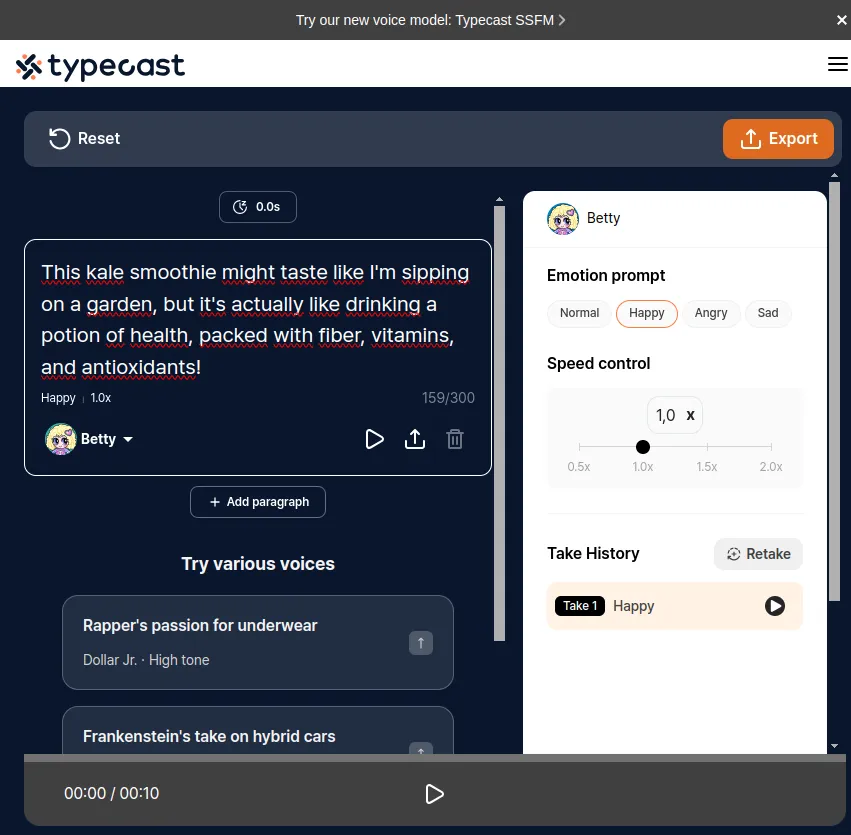Viewport: 851px width, 835px height.
Task: Click the Export button
Action: point(778,139)
